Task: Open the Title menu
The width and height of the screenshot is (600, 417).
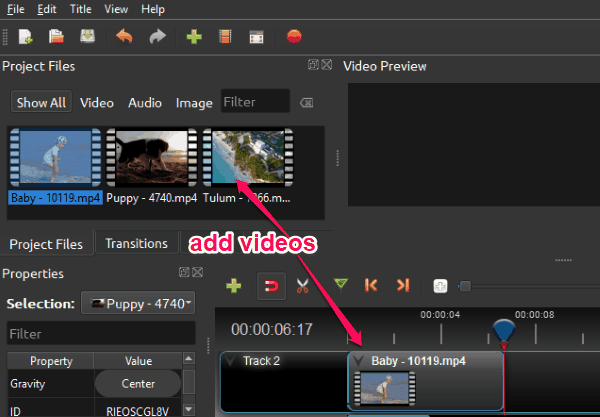Action: (80, 9)
